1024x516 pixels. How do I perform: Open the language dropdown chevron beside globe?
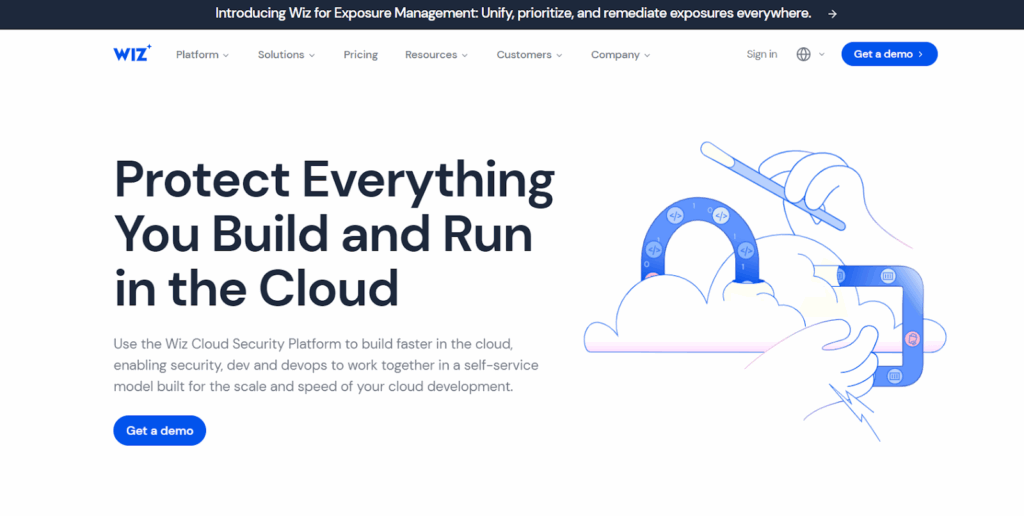822,54
